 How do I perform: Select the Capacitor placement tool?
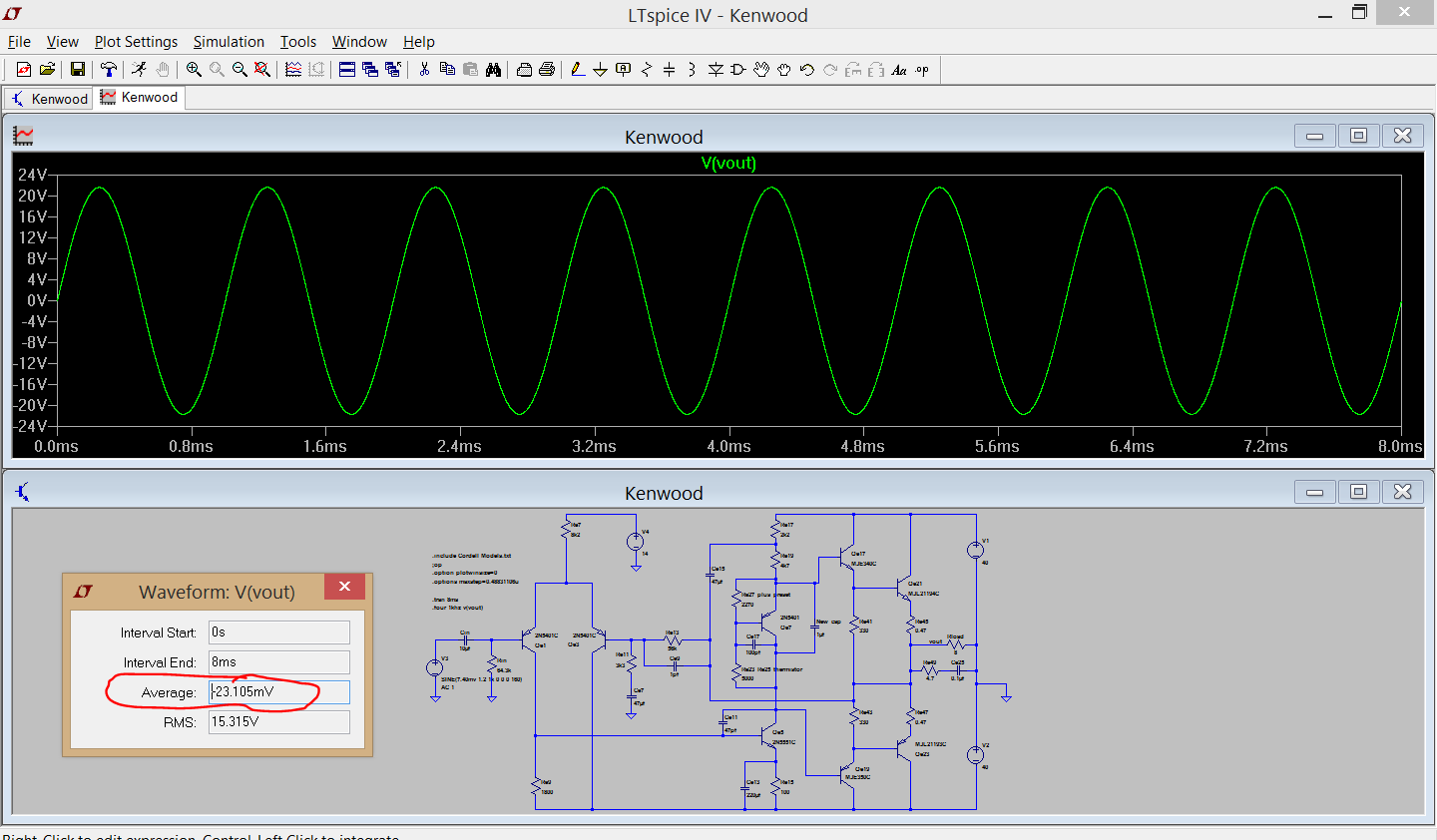670,69
